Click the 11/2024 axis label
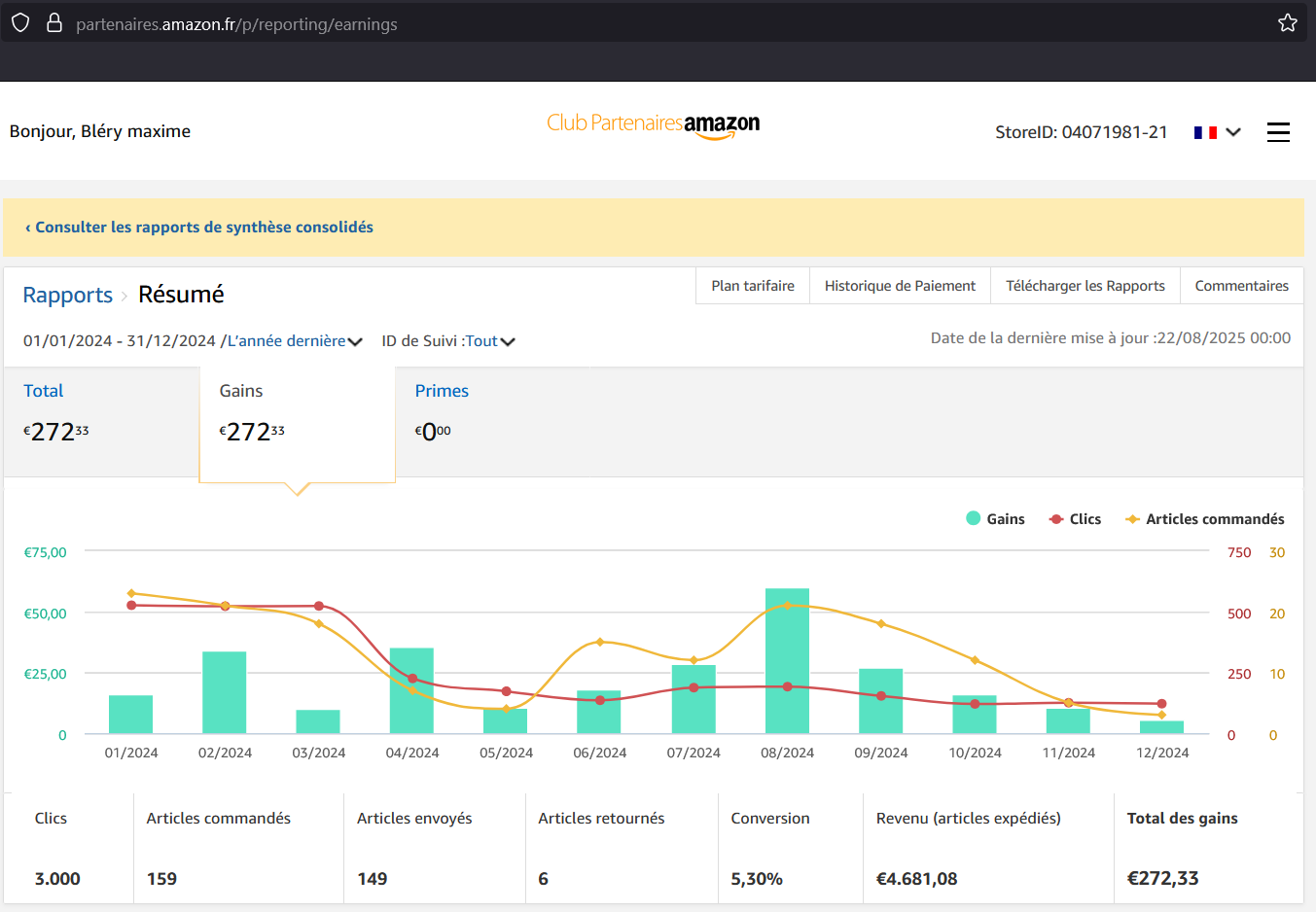 [1069, 753]
